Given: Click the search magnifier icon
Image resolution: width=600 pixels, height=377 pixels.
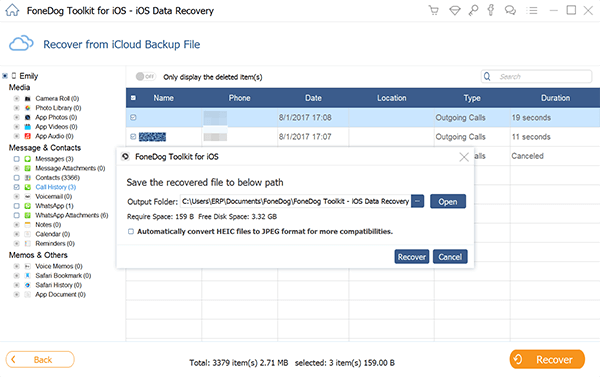Looking at the screenshot, I should click(487, 77).
